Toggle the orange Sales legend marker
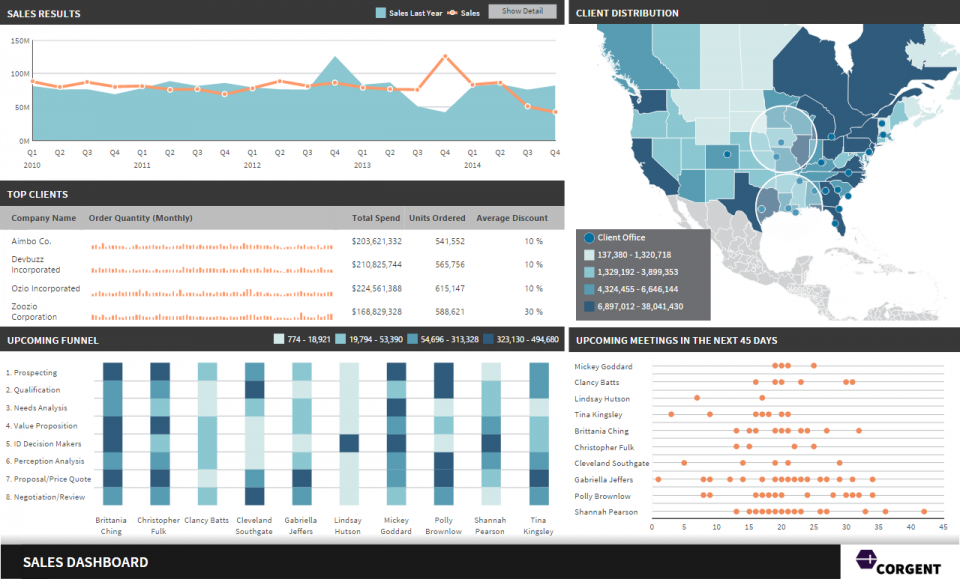The image size is (960, 579). 452,13
